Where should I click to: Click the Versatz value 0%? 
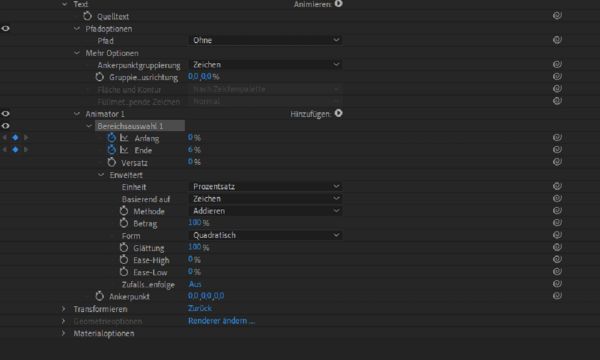pos(194,162)
